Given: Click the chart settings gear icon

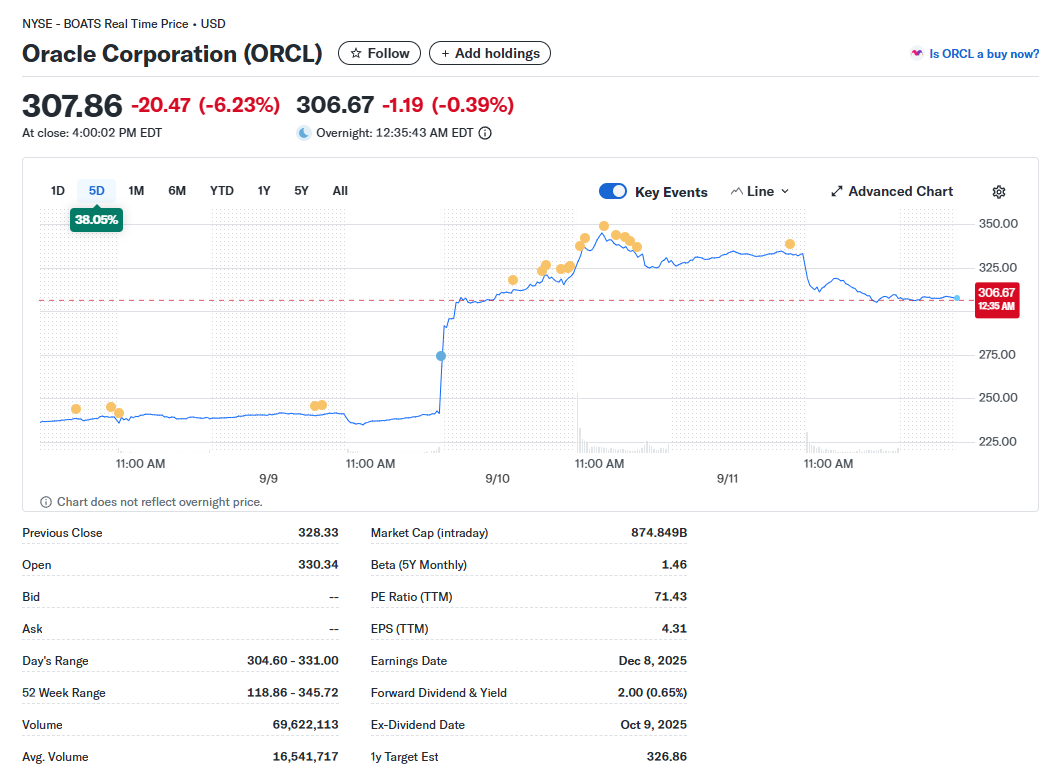Looking at the screenshot, I should pos(998,192).
